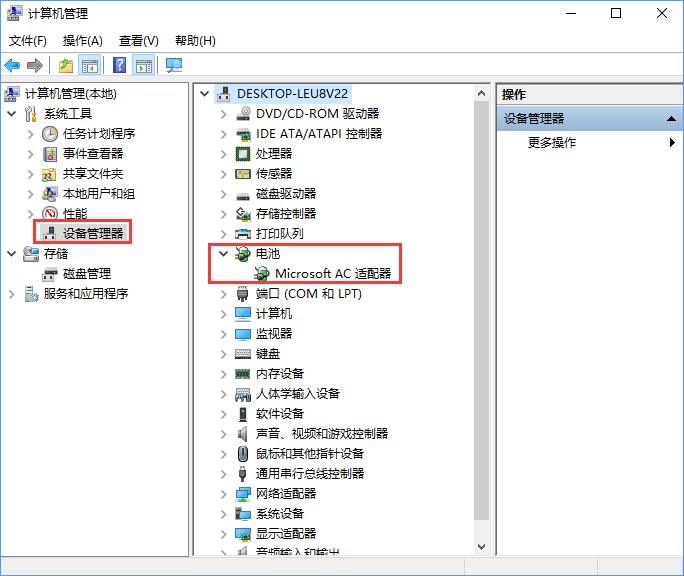Image resolution: width=684 pixels, height=576 pixels.
Task: Expand the 任务计划程序 tree node
Action: (x=31, y=134)
